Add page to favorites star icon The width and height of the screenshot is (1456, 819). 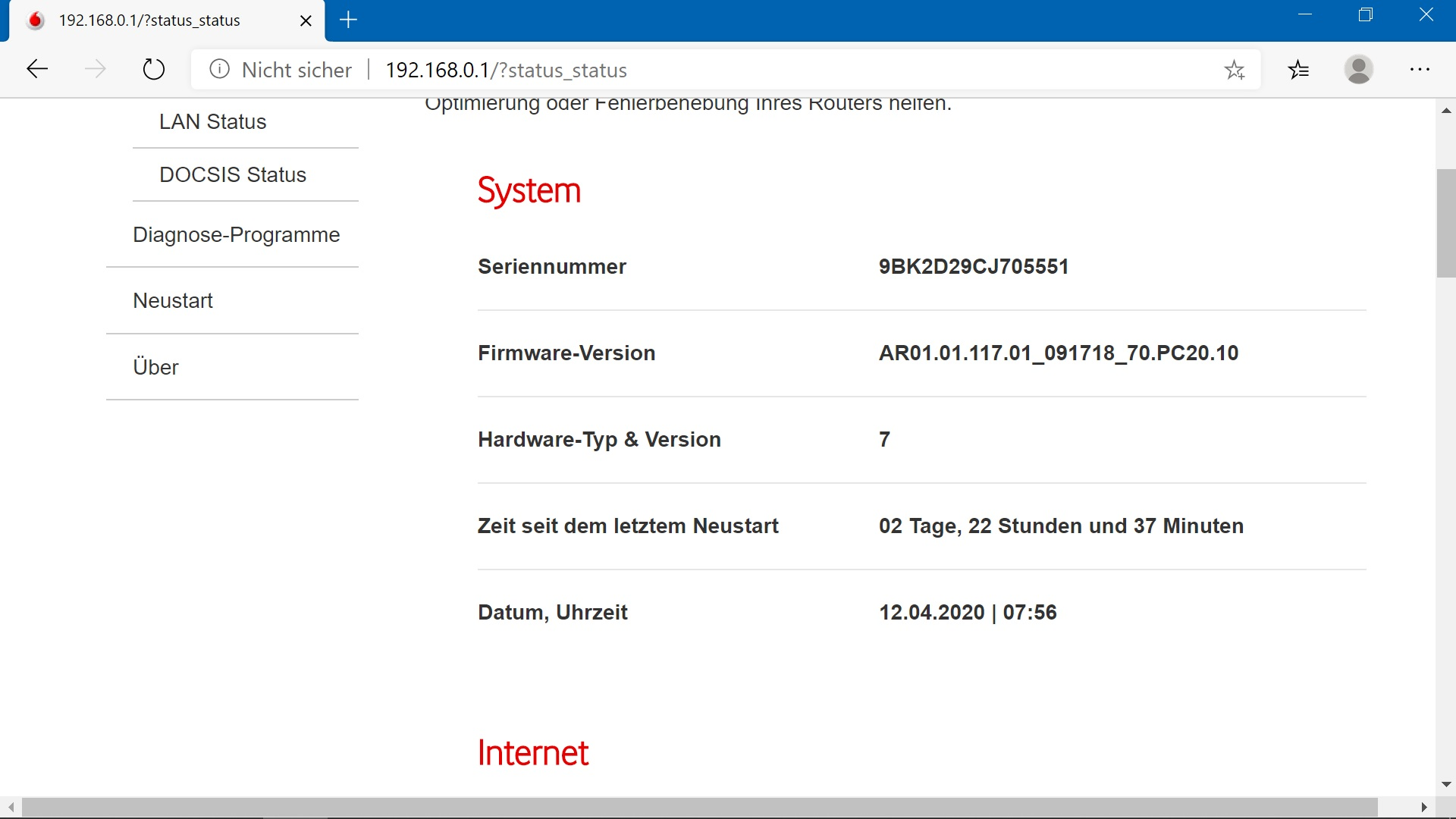pyautogui.click(x=1235, y=70)
